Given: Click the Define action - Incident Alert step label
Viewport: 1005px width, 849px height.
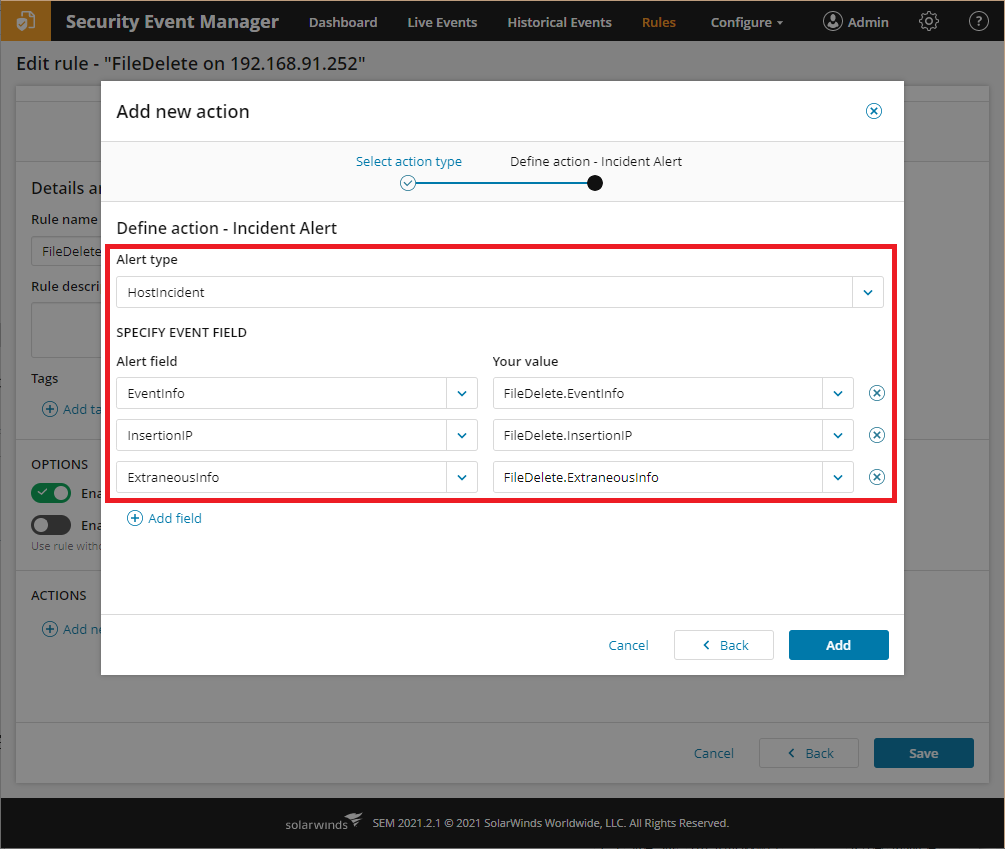Looking at the screenshot, I should (x=596, y=161).
